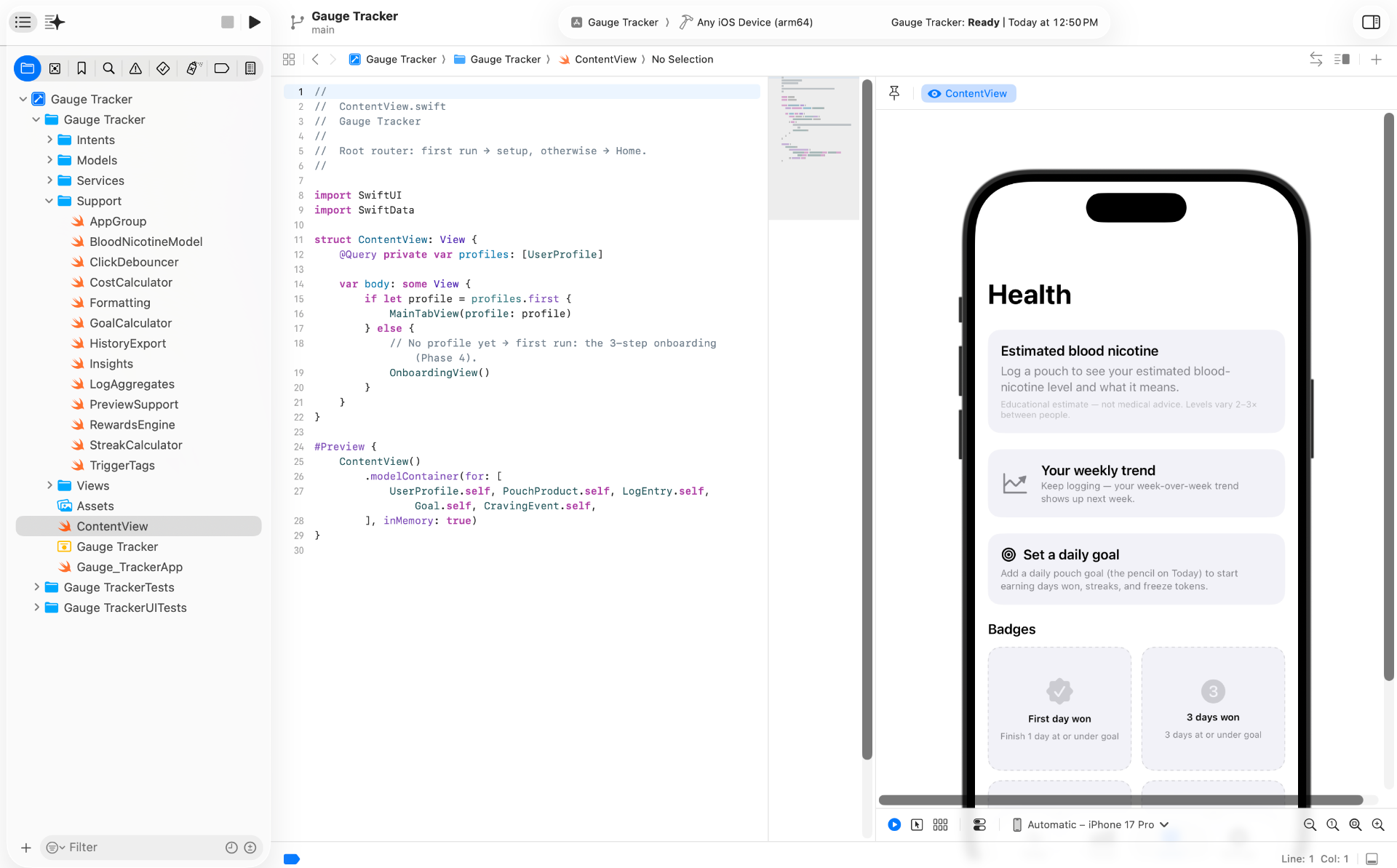This screenshot has height=868, width=1397.
Task: Open the Gauge_TrackerApp file
Action: tap(130, 567)
